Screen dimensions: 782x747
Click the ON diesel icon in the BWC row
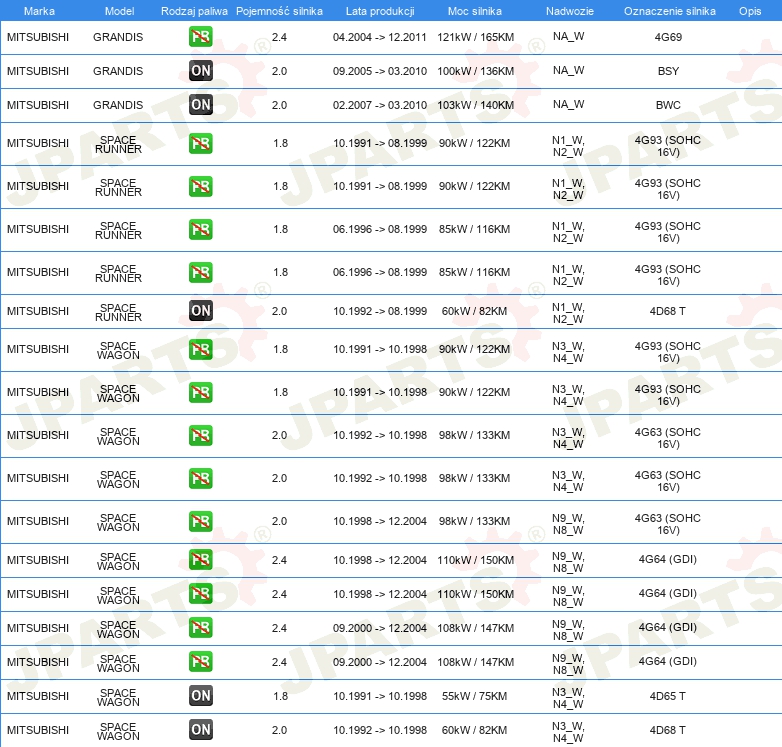pos(200,105)
